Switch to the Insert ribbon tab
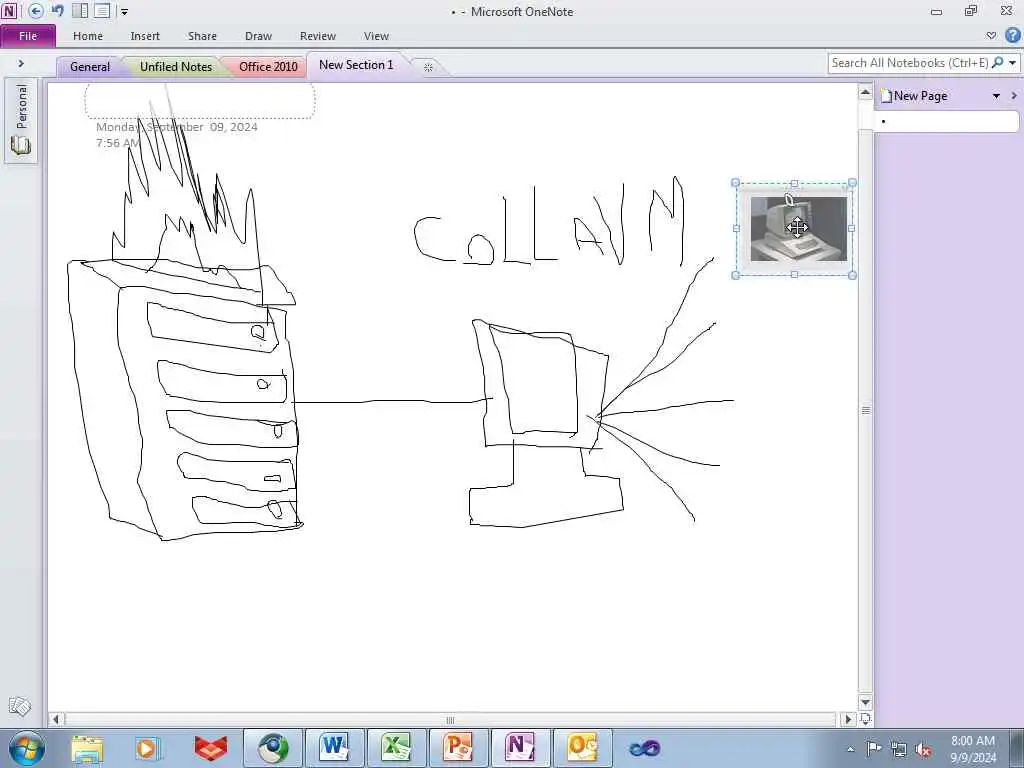This screenshot has height=768, width=1024. coord(145,36)
